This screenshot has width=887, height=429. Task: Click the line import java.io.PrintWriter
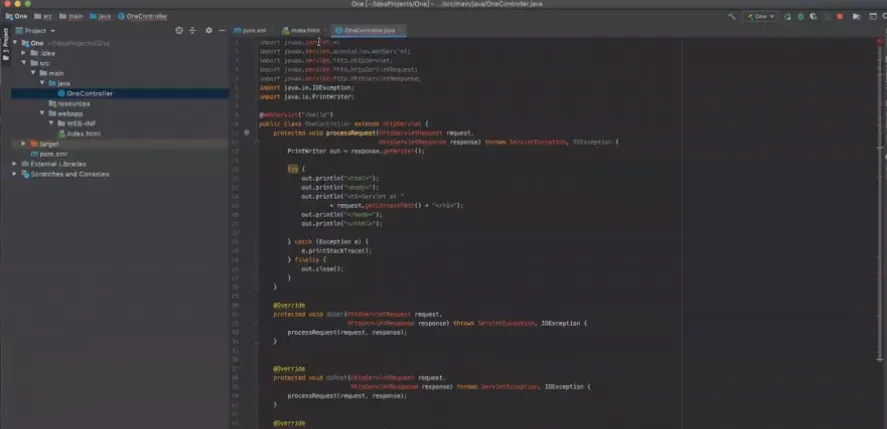pos(307,97)
